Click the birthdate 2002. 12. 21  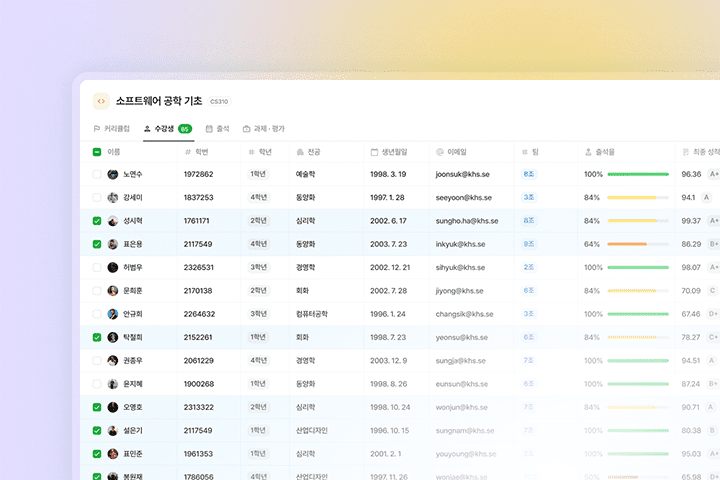(x=390, y=267)
